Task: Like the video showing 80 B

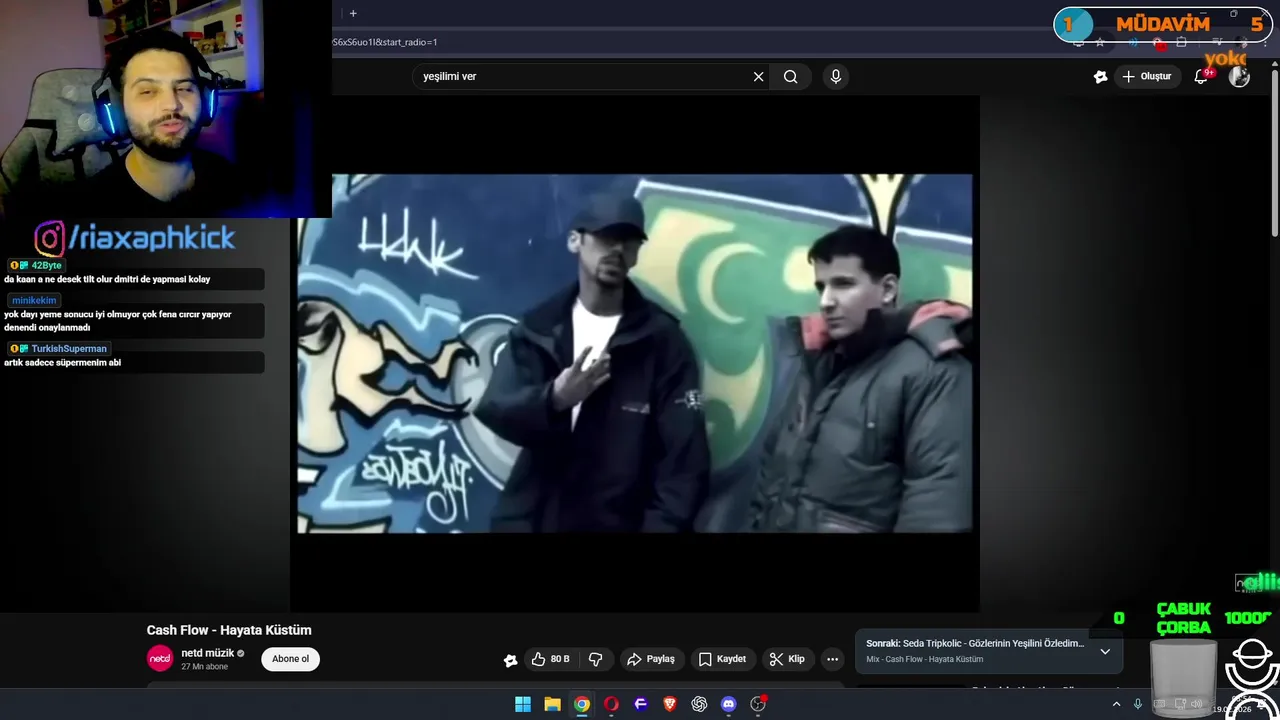Action: tap(550, 659)
